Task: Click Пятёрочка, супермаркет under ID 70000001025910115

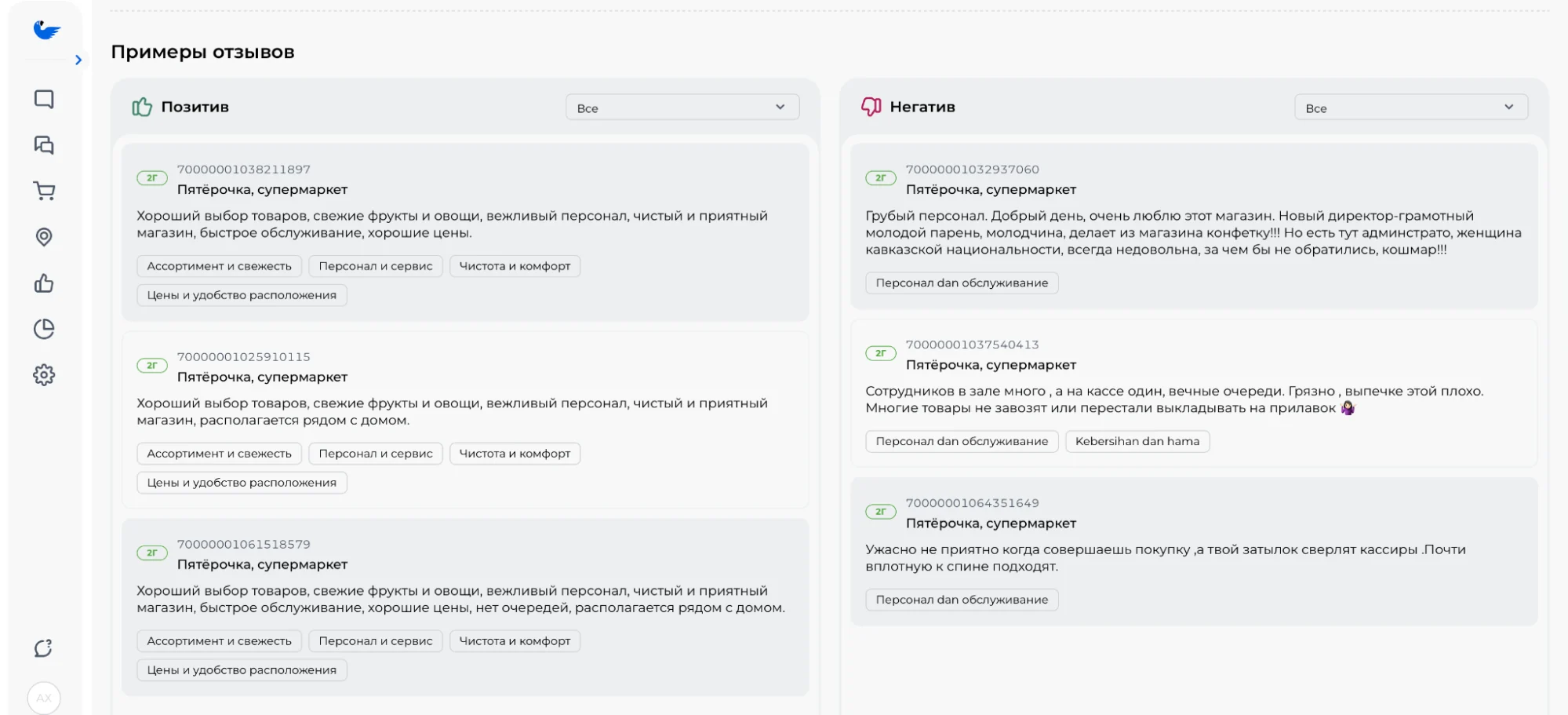Action: click(x=262, y=378)
